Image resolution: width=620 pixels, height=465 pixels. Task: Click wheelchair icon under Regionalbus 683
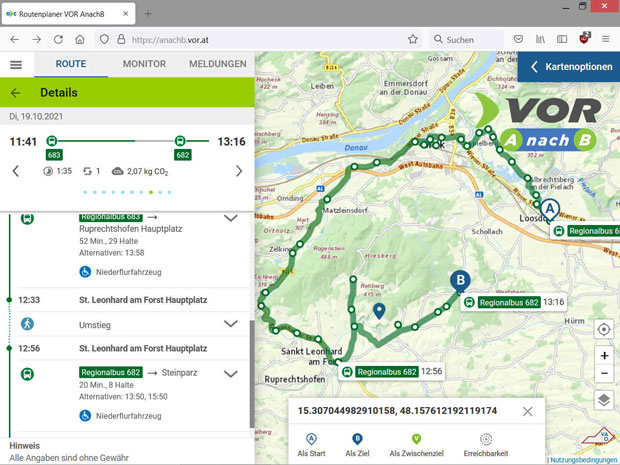click(x=85, y=272)
